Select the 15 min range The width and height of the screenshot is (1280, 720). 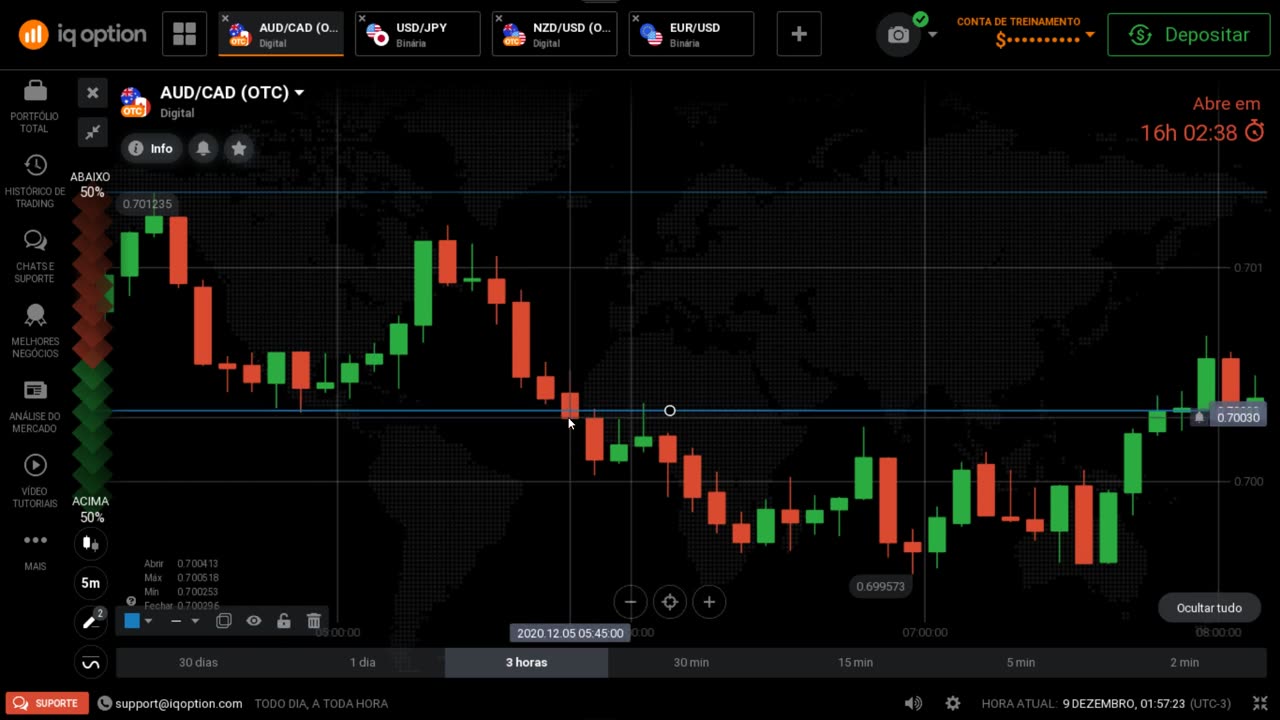(x=855, y=662)
